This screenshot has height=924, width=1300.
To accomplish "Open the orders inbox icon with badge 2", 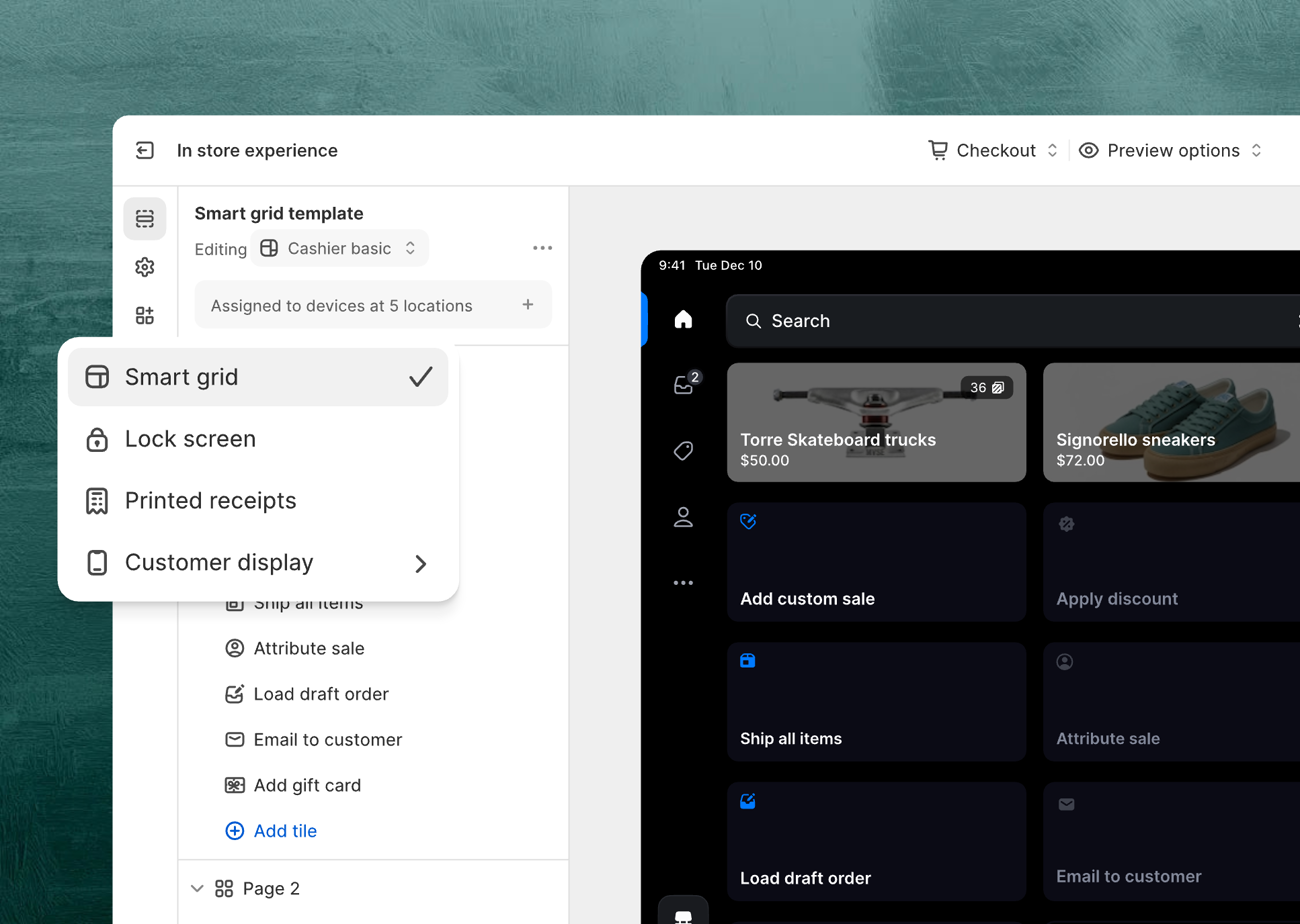I will pyautogui.click(x=684, y=385).
